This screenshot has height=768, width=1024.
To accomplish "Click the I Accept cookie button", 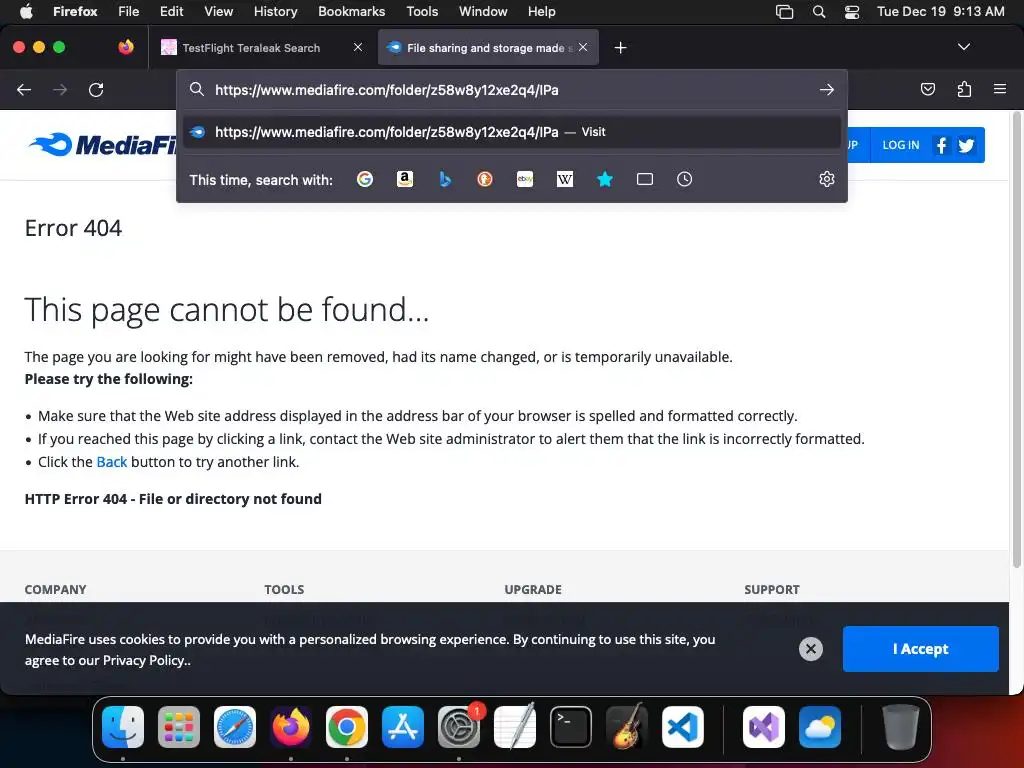I will 920,648.
